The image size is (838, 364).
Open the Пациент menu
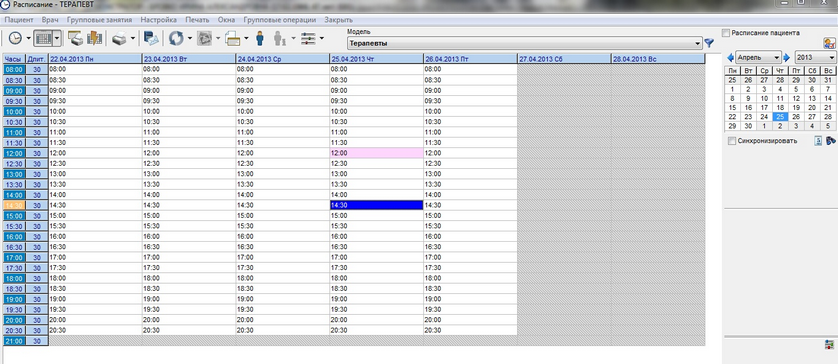pyautogui.click(x=19, y=20)
